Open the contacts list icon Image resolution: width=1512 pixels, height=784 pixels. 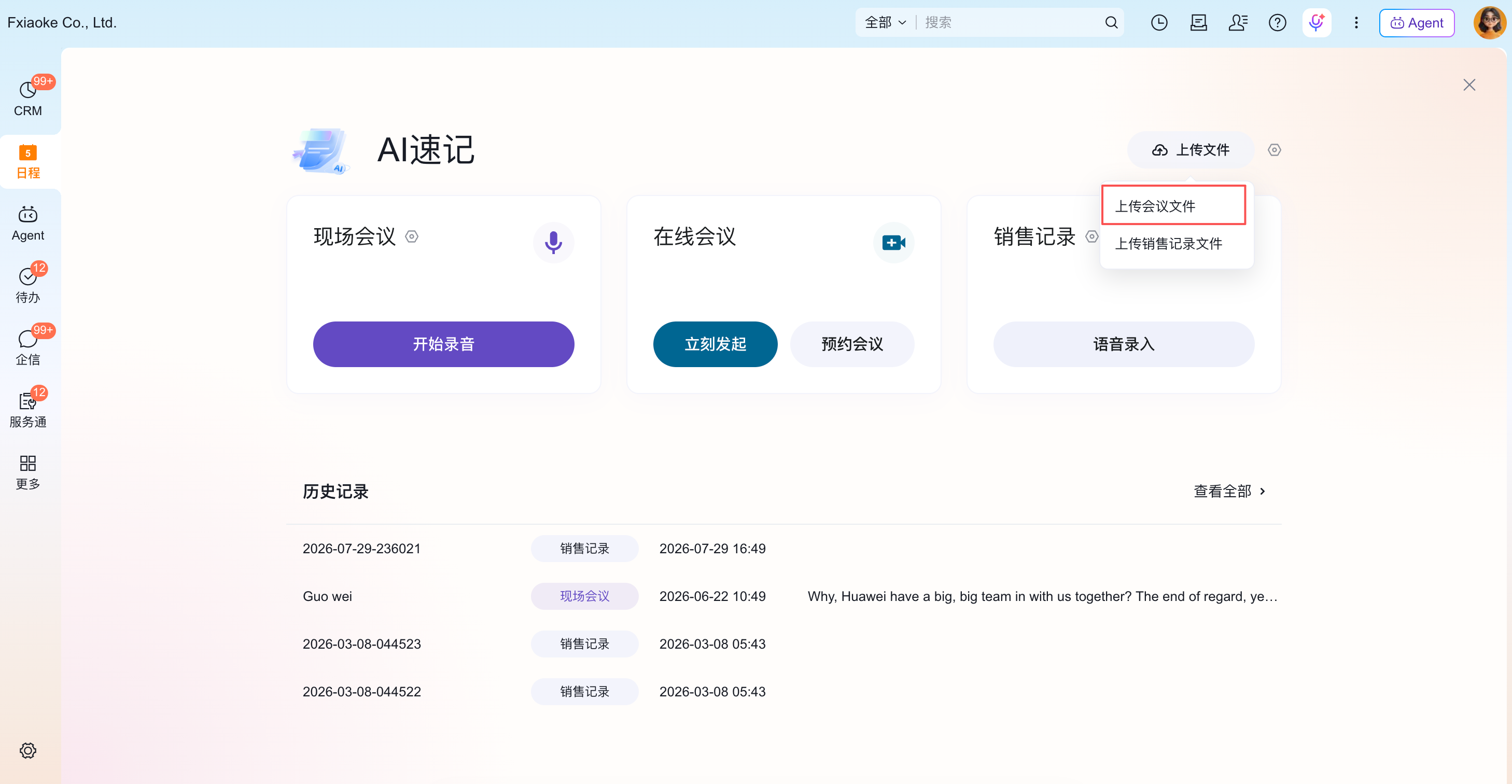coord(1238,22)
